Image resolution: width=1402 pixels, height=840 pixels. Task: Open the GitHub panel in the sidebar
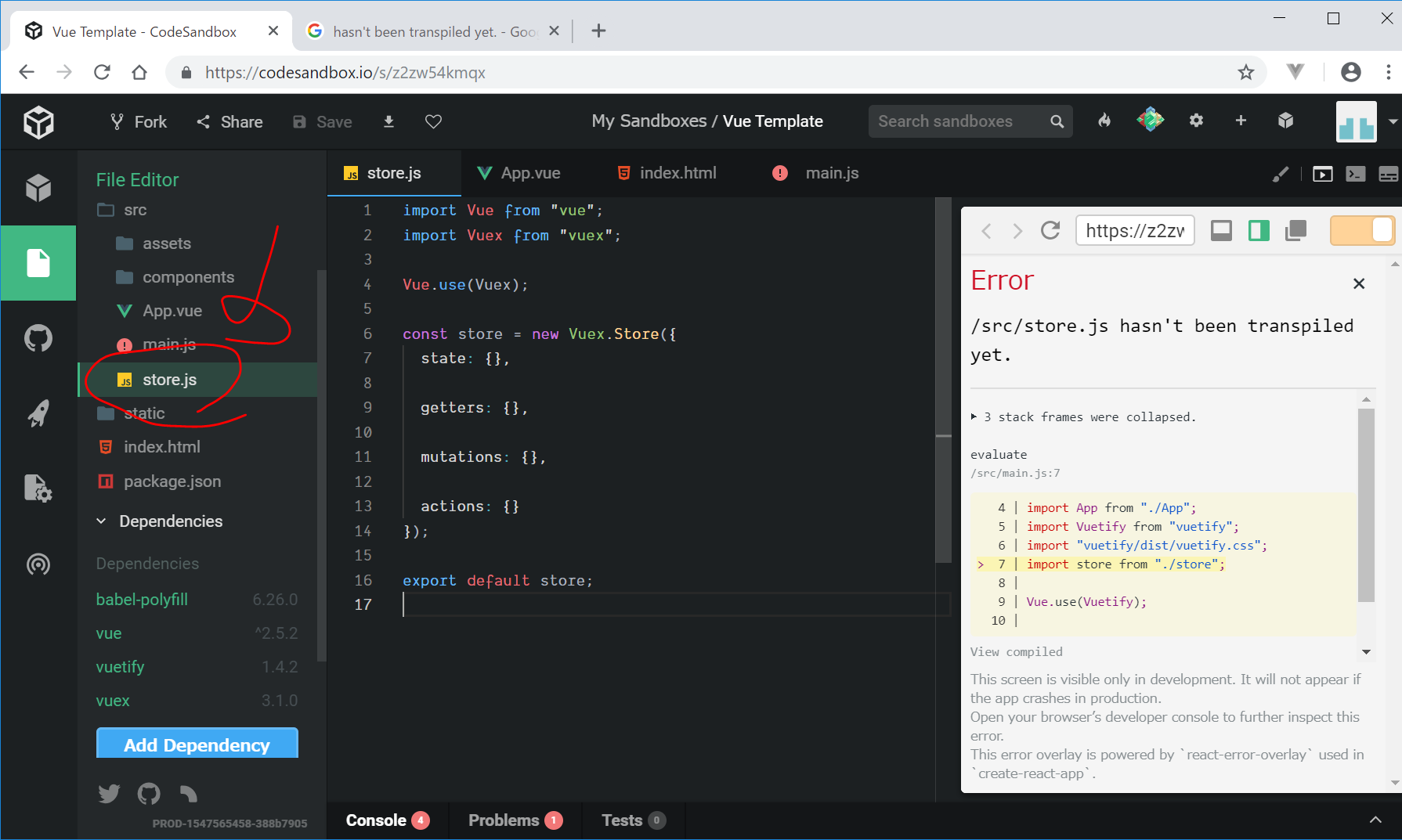click(38, 338)
